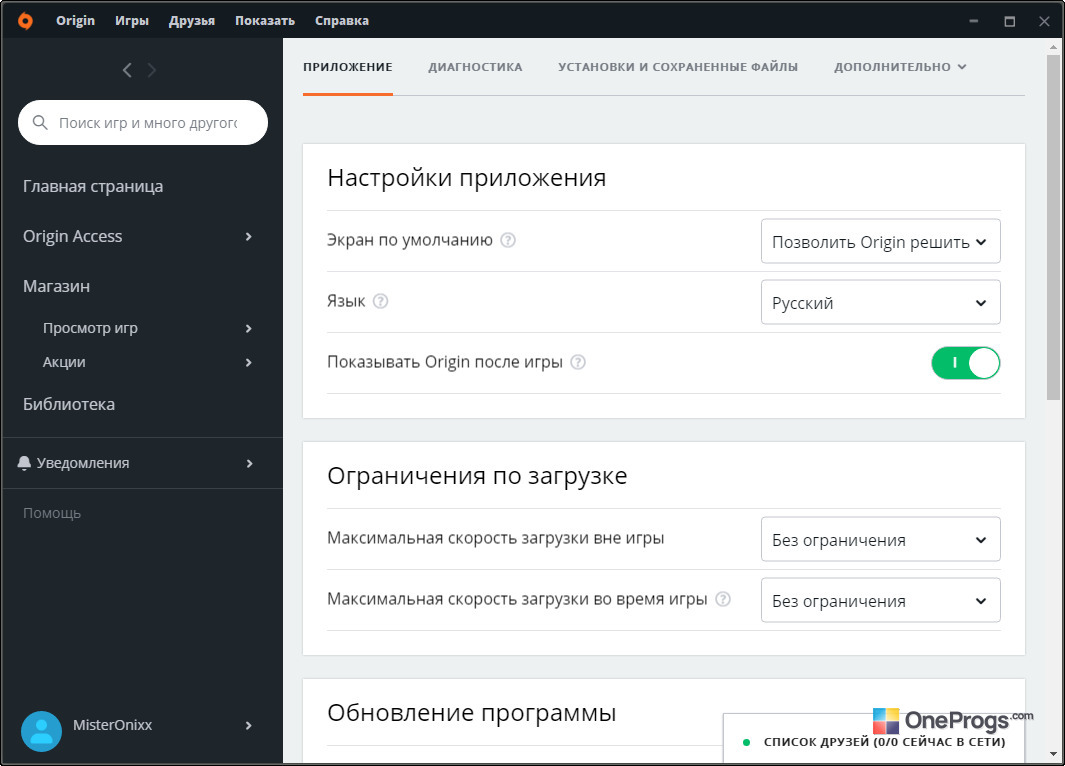Open max download speed during game dropdown

click(880, 600)
